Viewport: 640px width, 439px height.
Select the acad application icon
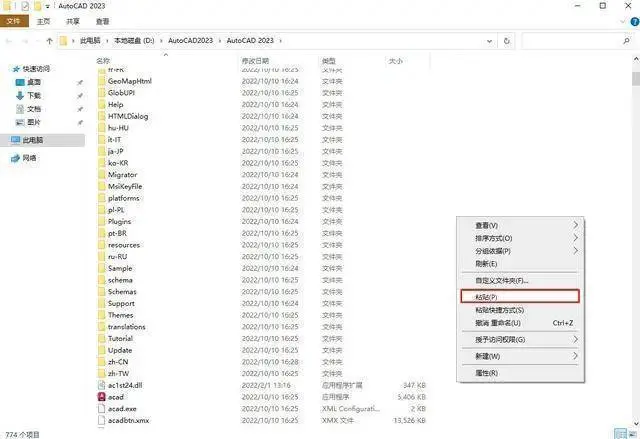click(102, 397)
